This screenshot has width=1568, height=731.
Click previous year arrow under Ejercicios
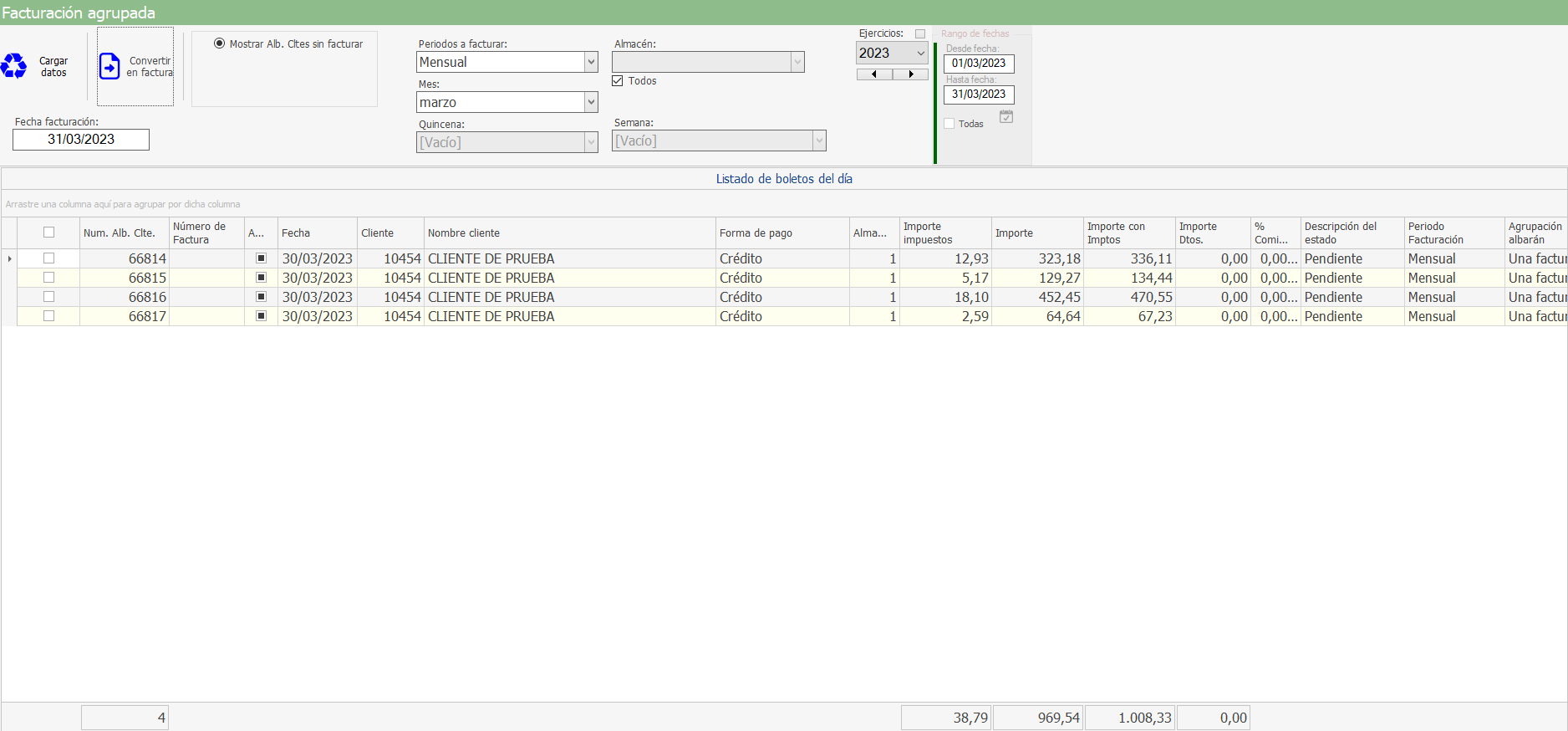point(874,74)
